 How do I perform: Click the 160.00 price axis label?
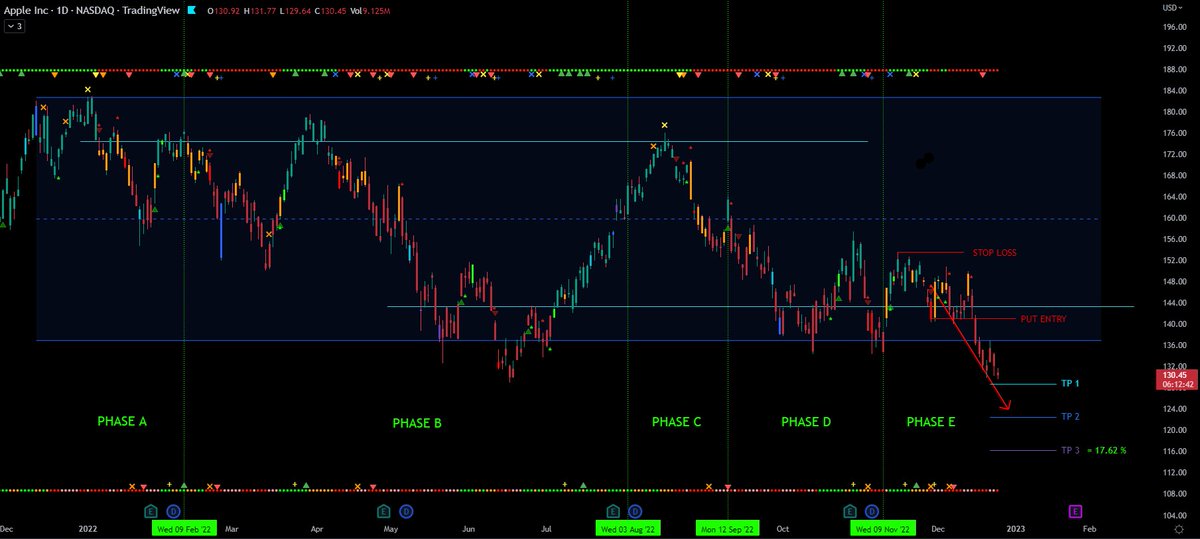pos(1173,218)
